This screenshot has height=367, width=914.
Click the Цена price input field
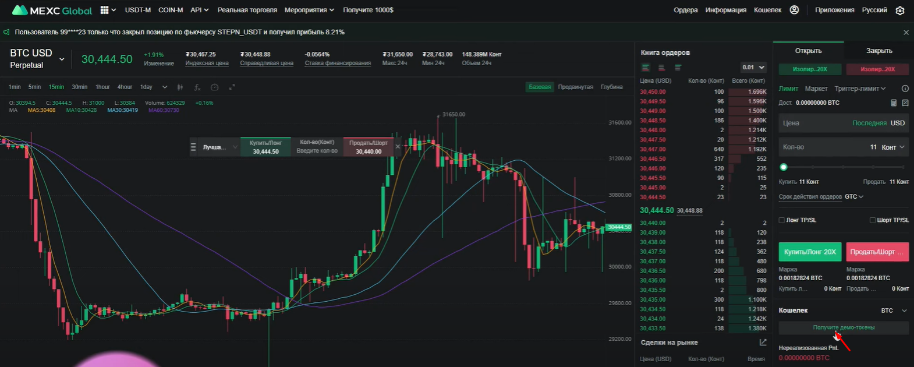point(843,123)
